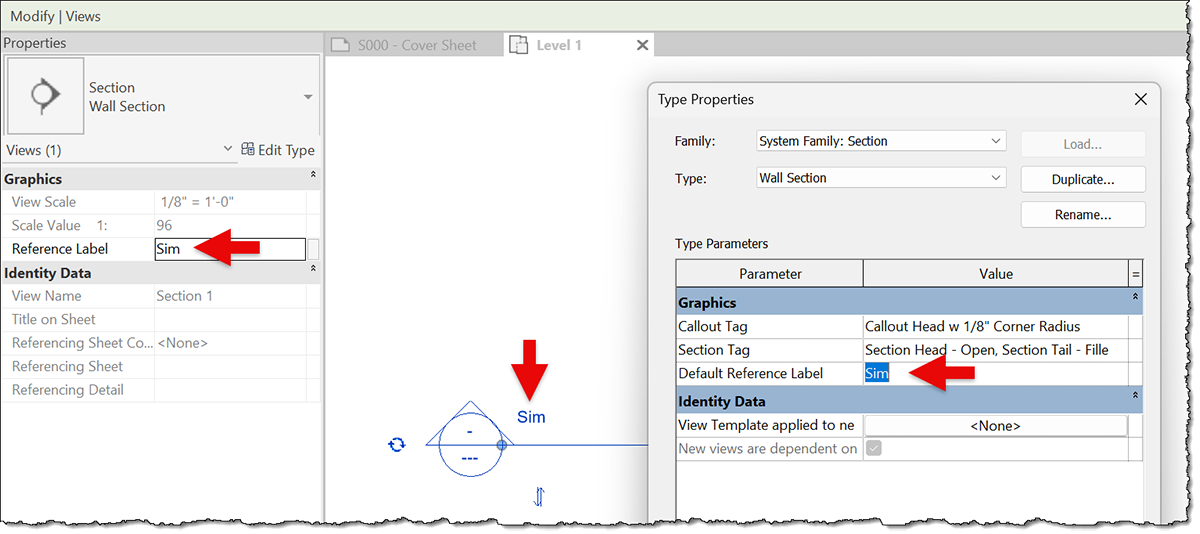Screen dimensions: 1200x534
Task: Close the Level 1 view tab
Action: pos(642,45)
